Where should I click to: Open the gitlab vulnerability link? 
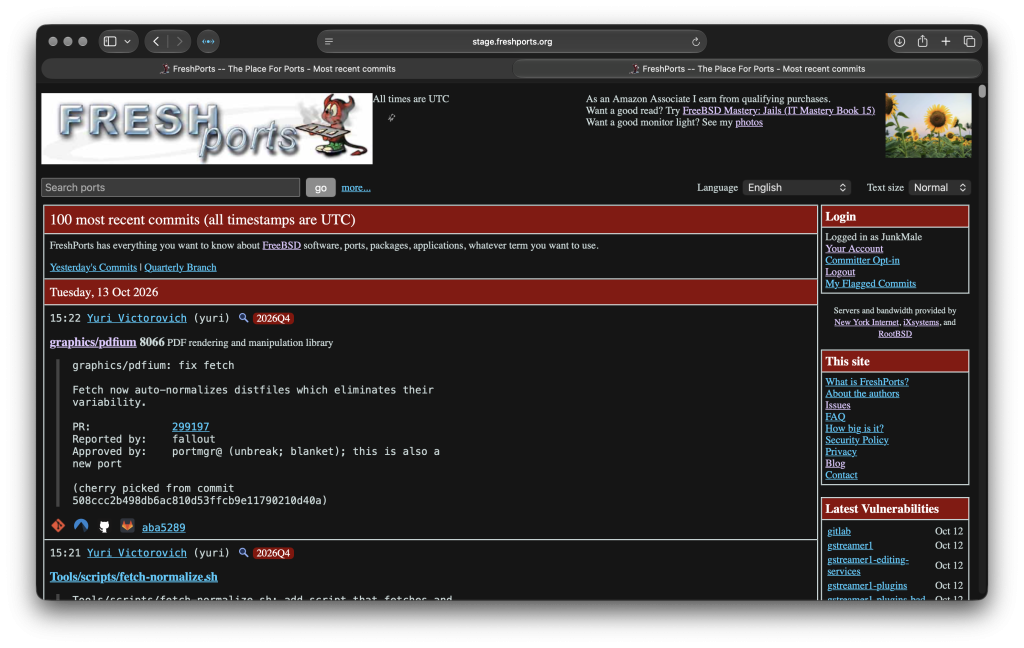(x=839, y=532)
